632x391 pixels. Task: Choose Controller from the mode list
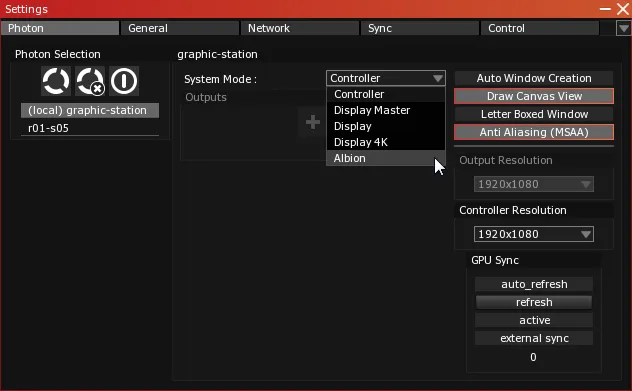click(x=386, y=94)
